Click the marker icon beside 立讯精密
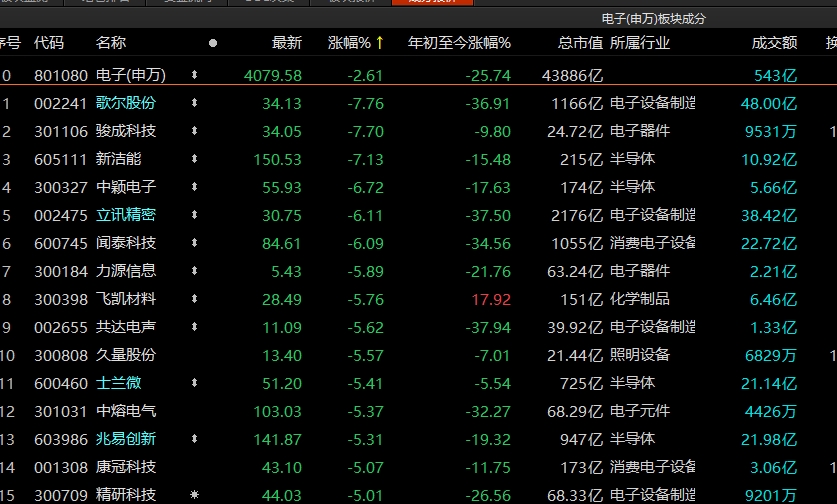The width and height of the screenshot is (837, 504). [194, 215]
